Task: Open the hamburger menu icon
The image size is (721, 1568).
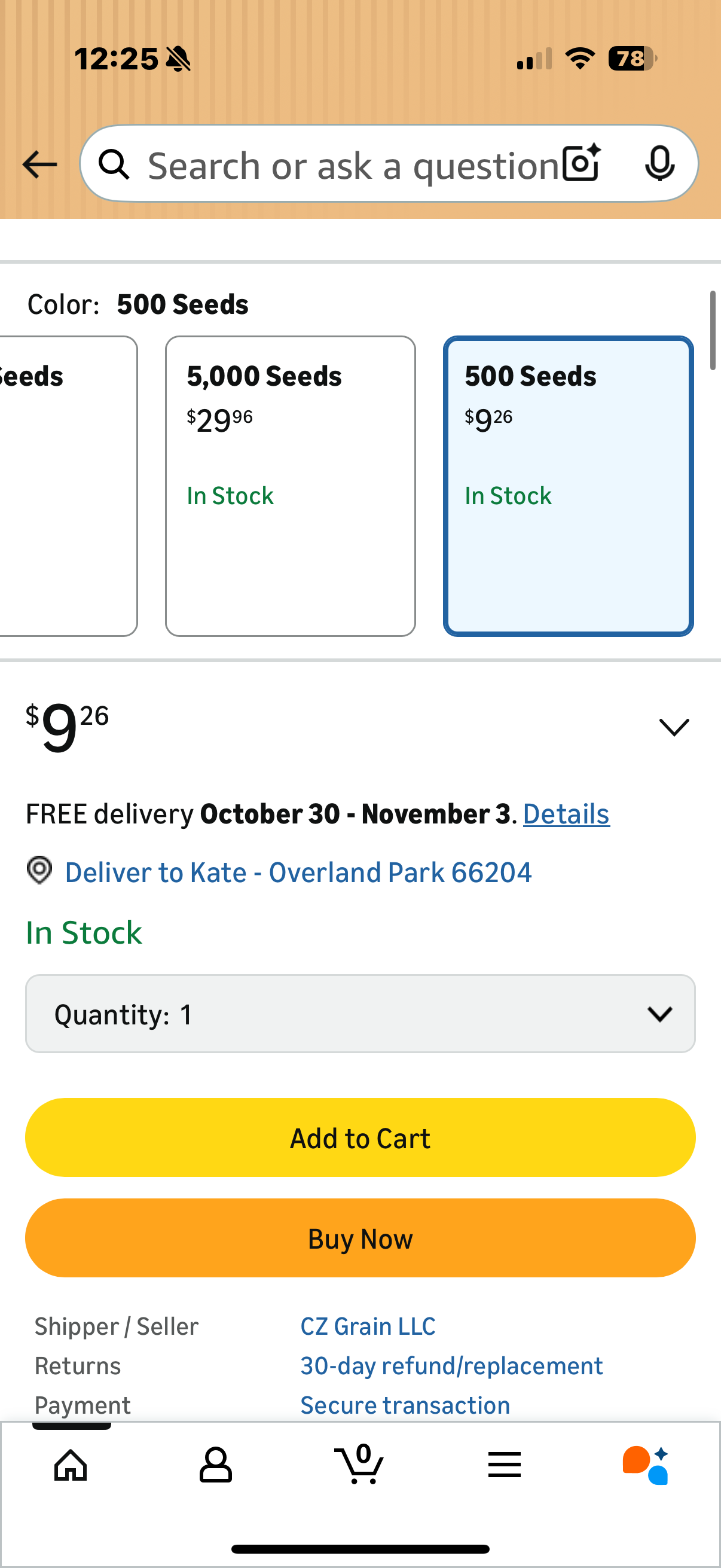Action: pos(505,1465)
